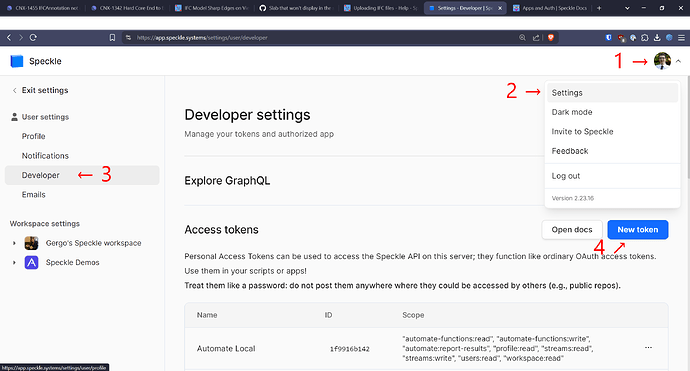Click Automate Local token name
The image size is (690, 371).
[226, 349]
